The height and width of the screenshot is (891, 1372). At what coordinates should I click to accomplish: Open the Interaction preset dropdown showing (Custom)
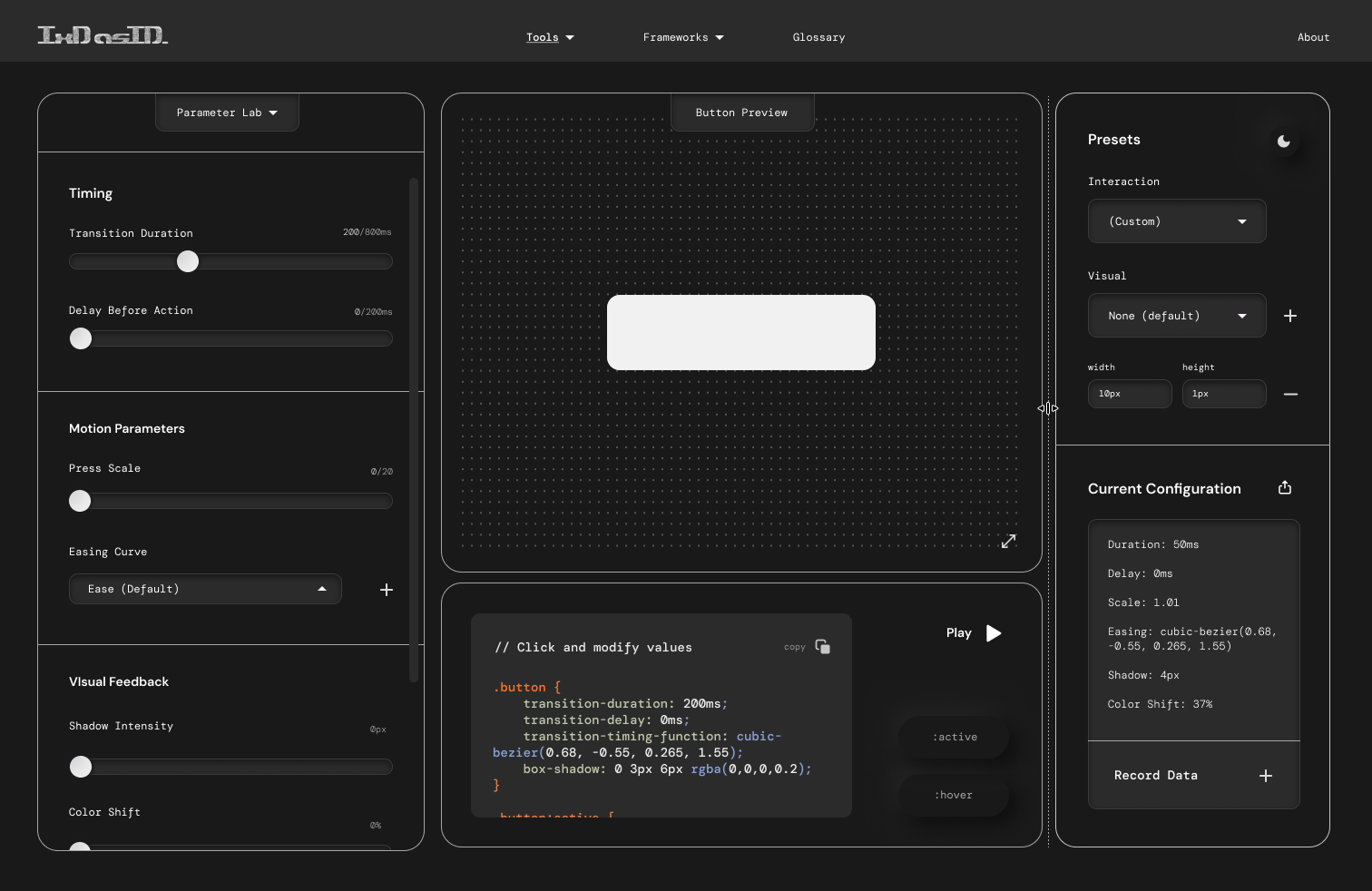pos(1177,220)
